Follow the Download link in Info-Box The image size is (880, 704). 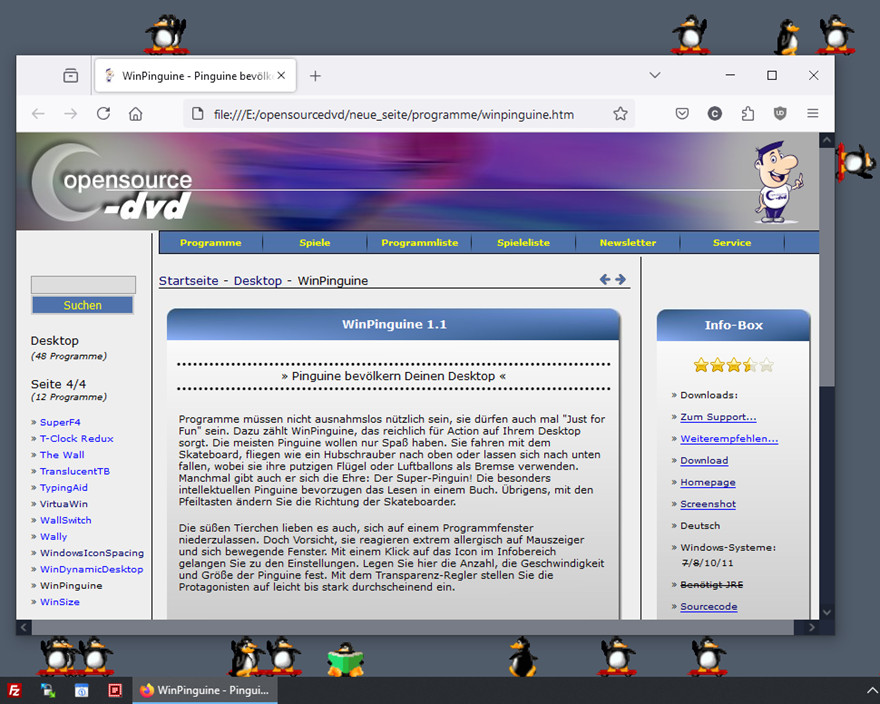tap(704, 461)
